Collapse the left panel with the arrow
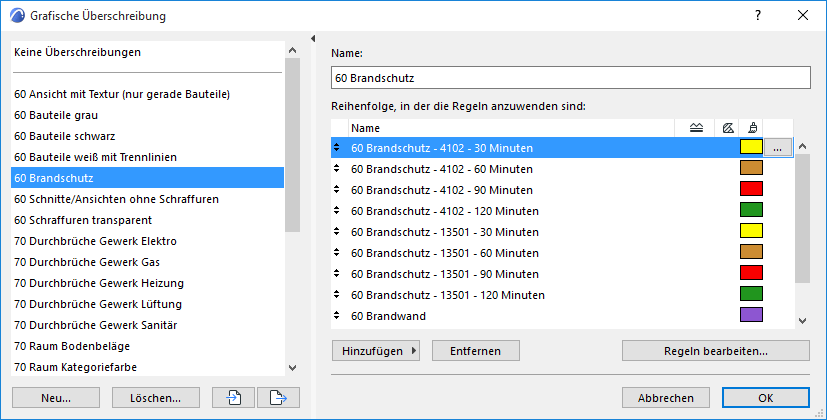This screenshot has width=827, height=420. coord(313,39)
